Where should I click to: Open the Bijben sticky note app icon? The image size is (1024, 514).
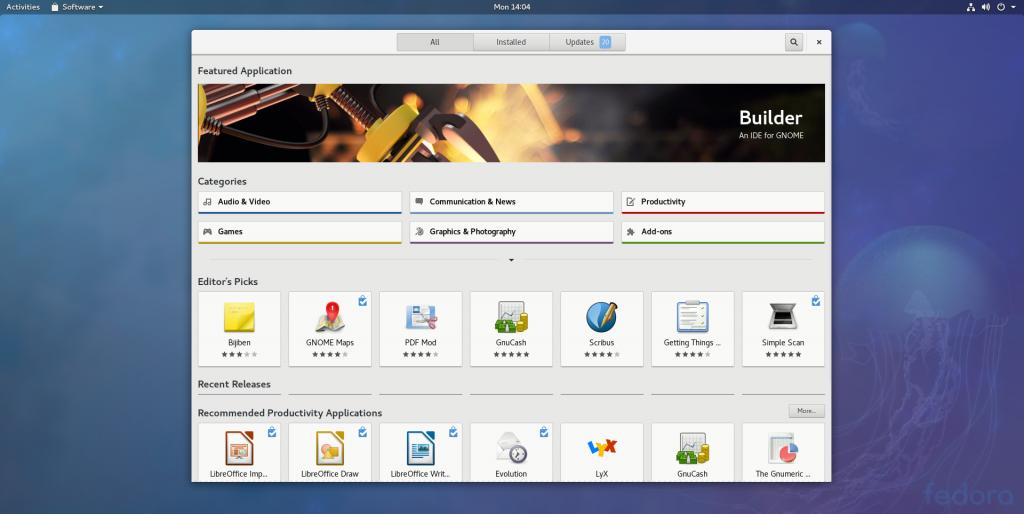[x=239, y=317]
